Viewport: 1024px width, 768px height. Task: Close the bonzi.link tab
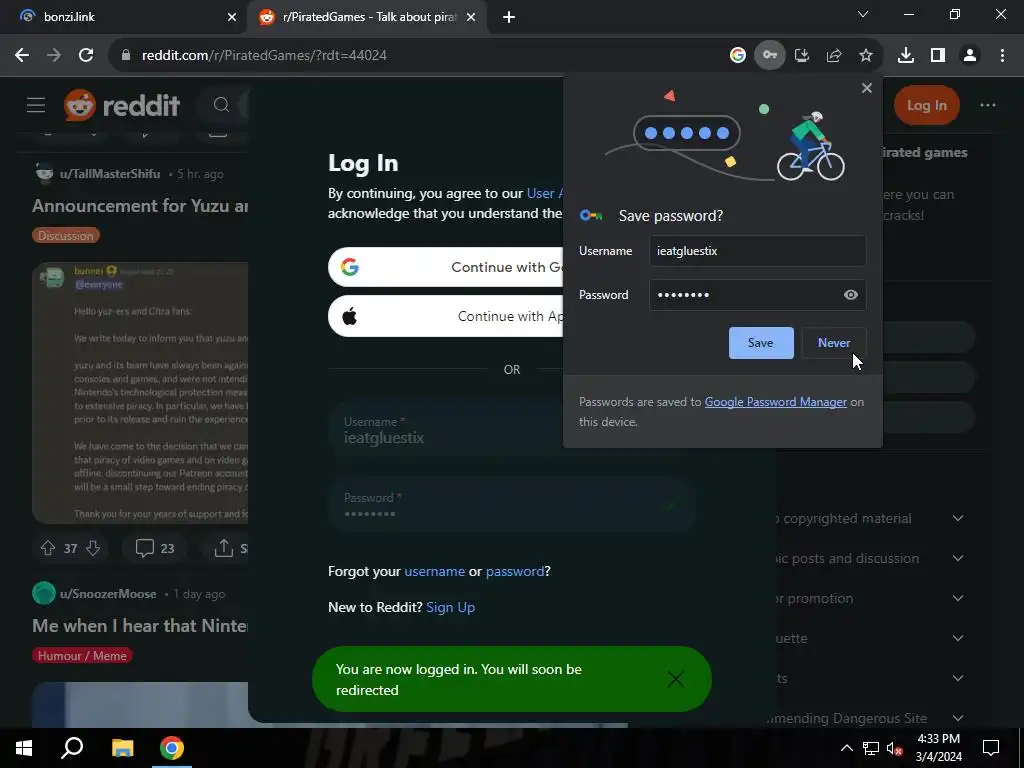tap(232, 17)
